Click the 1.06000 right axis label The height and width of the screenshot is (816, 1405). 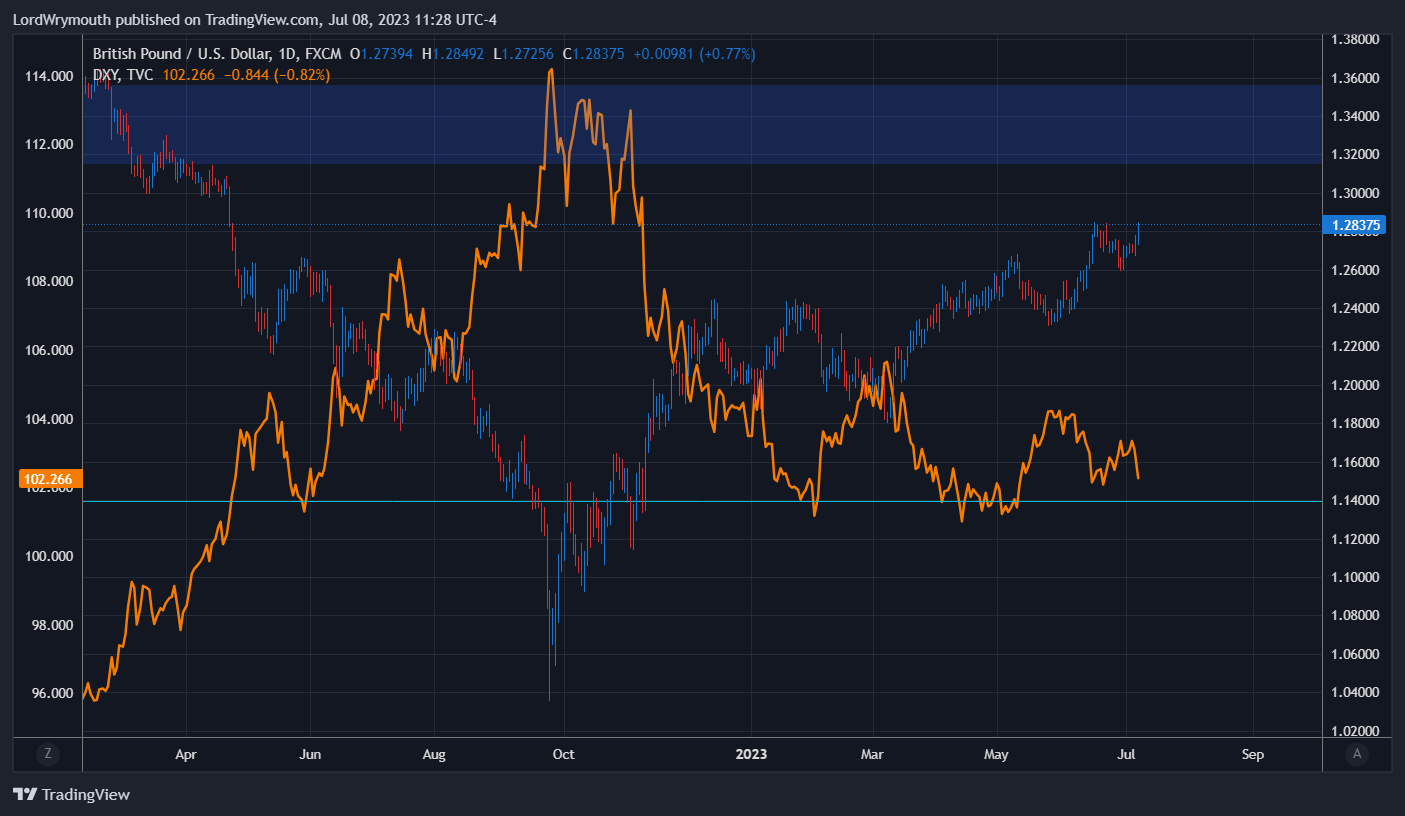tap(1356, 655)
